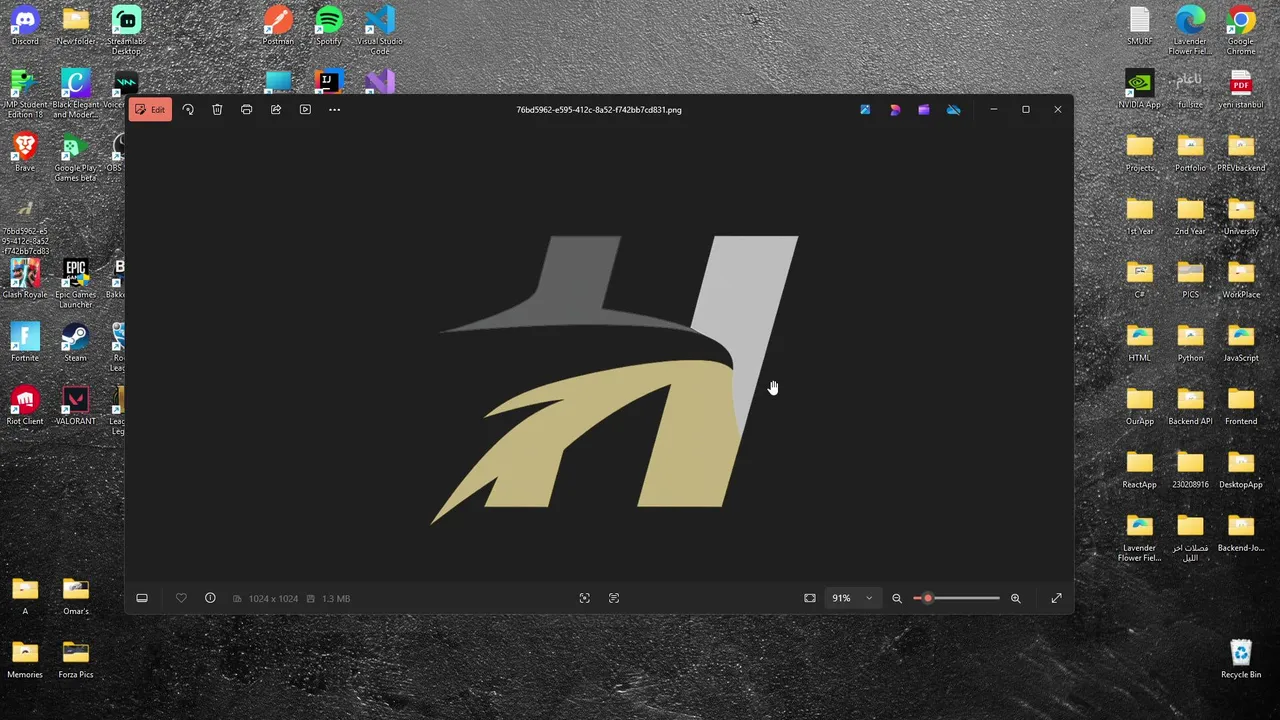Select the yeni istanbul PDF file

[x=1241, y=89]
